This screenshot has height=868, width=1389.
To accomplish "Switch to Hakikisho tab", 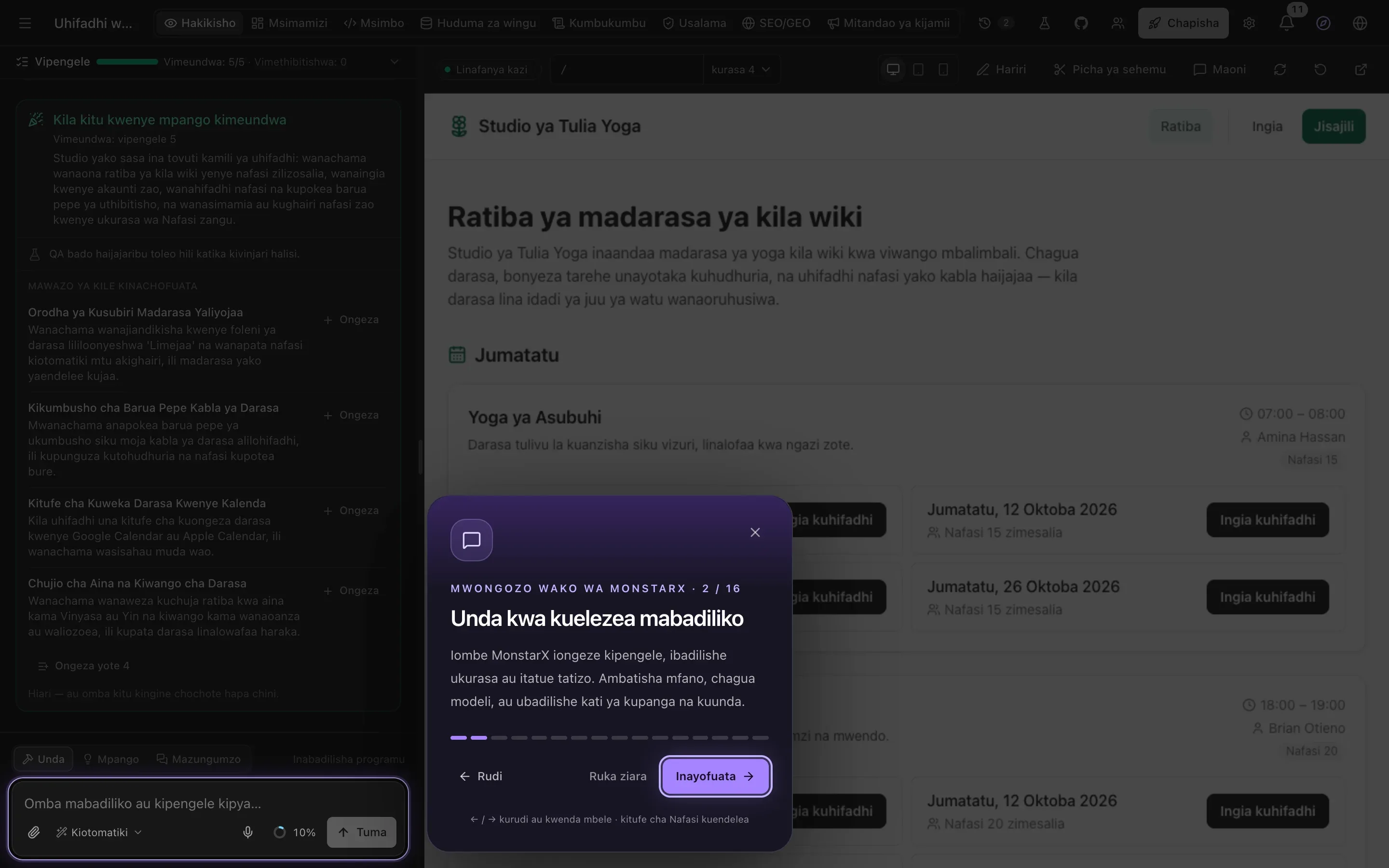I will point(200,23).
